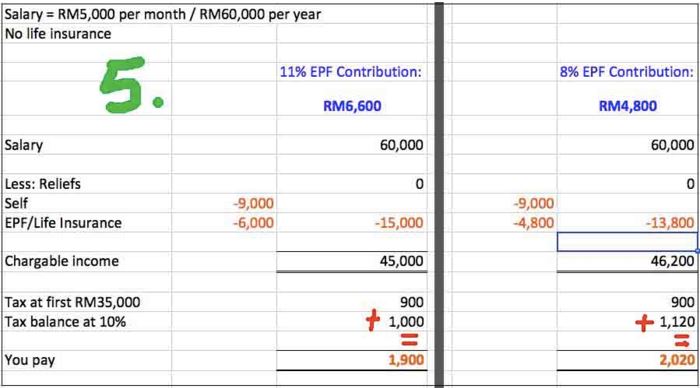Select the selected empty cell below -13,800
The width and height of the screenshot is (700, 388).
pyautogui.click(x=627, y=242)
